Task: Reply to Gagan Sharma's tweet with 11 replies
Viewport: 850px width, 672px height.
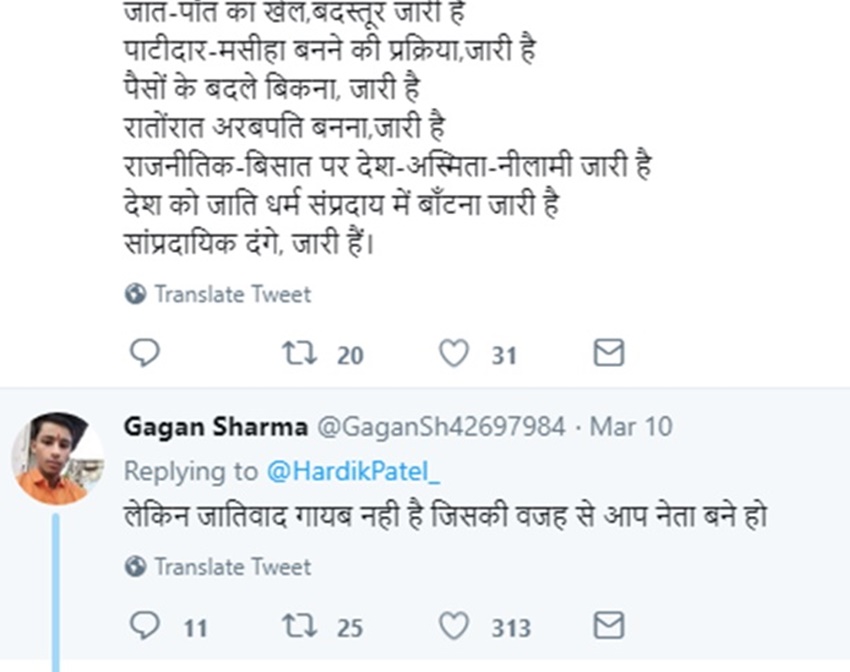Action: [145, 627]
